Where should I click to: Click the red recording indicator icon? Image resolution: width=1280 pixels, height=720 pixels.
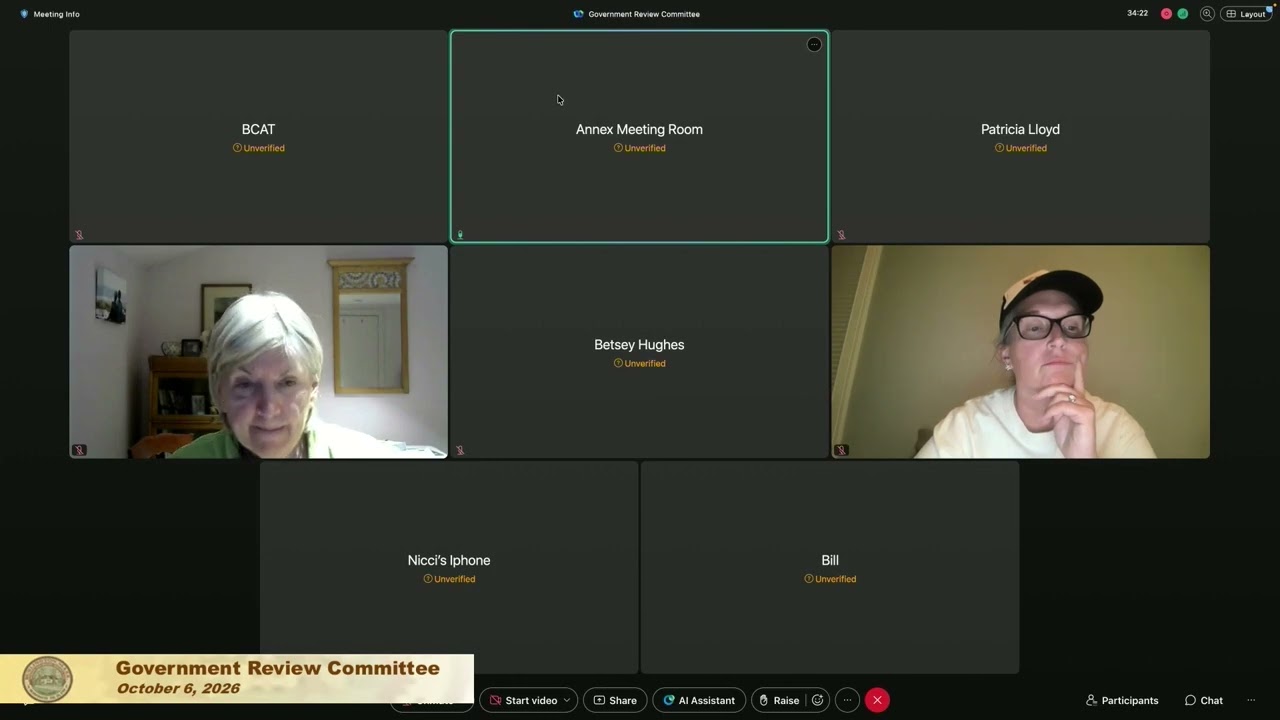tap(1166, 14)
